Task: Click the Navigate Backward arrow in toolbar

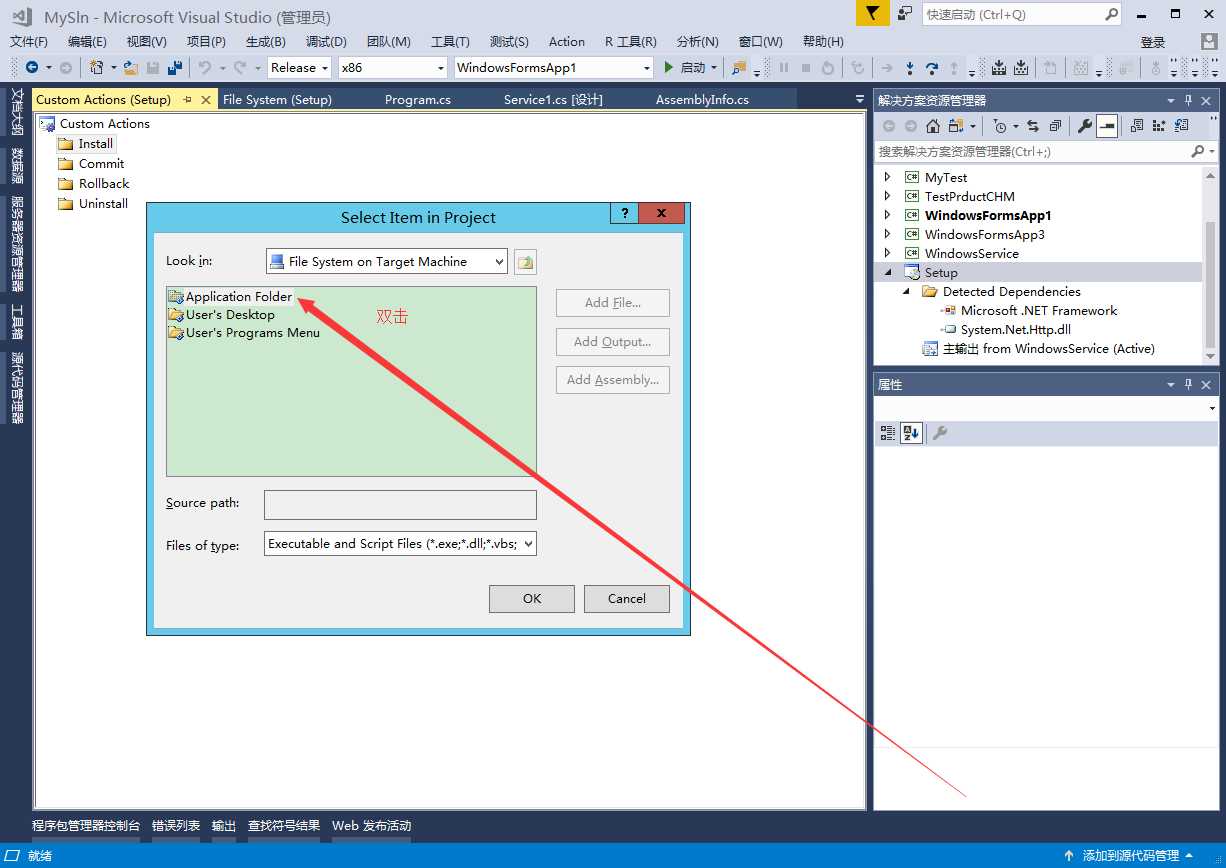Action: click(x=32, y=68)
